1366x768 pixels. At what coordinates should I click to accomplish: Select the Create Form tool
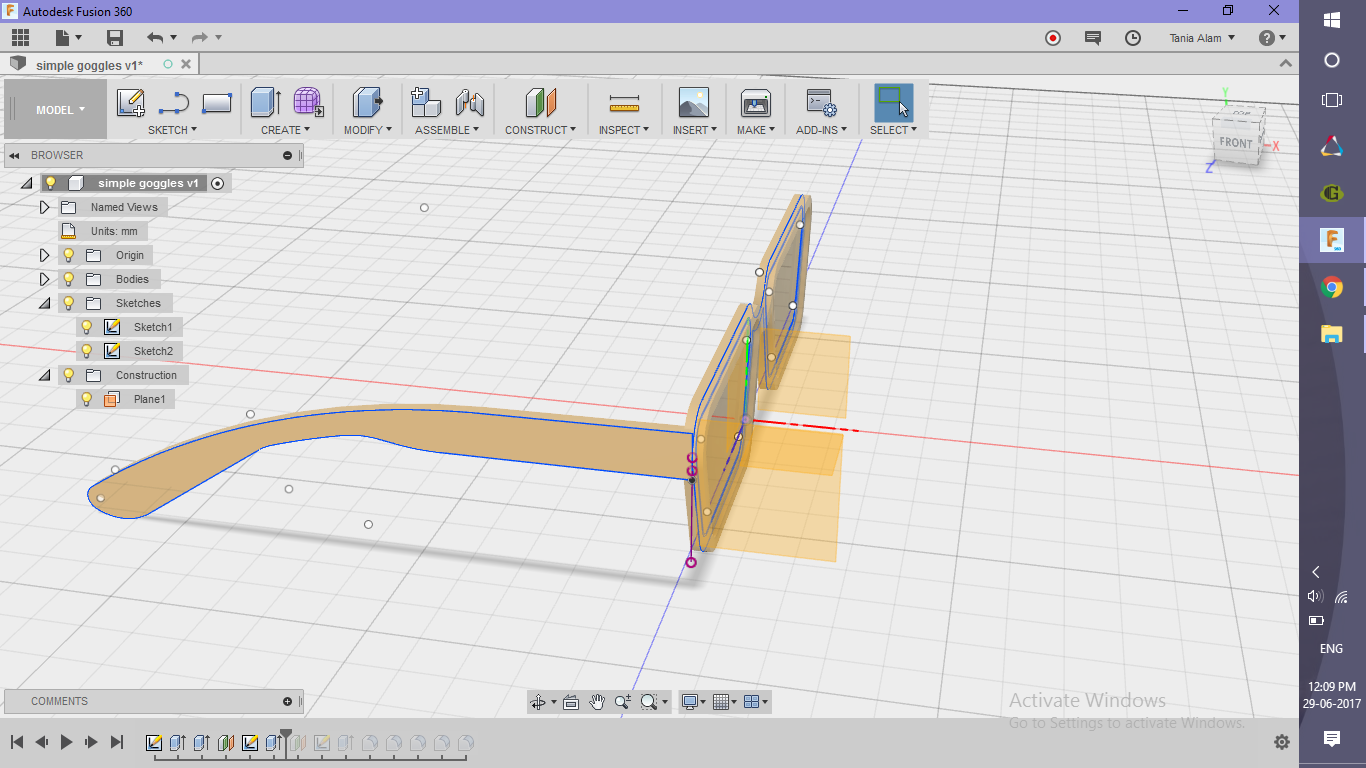click(308, 102)
